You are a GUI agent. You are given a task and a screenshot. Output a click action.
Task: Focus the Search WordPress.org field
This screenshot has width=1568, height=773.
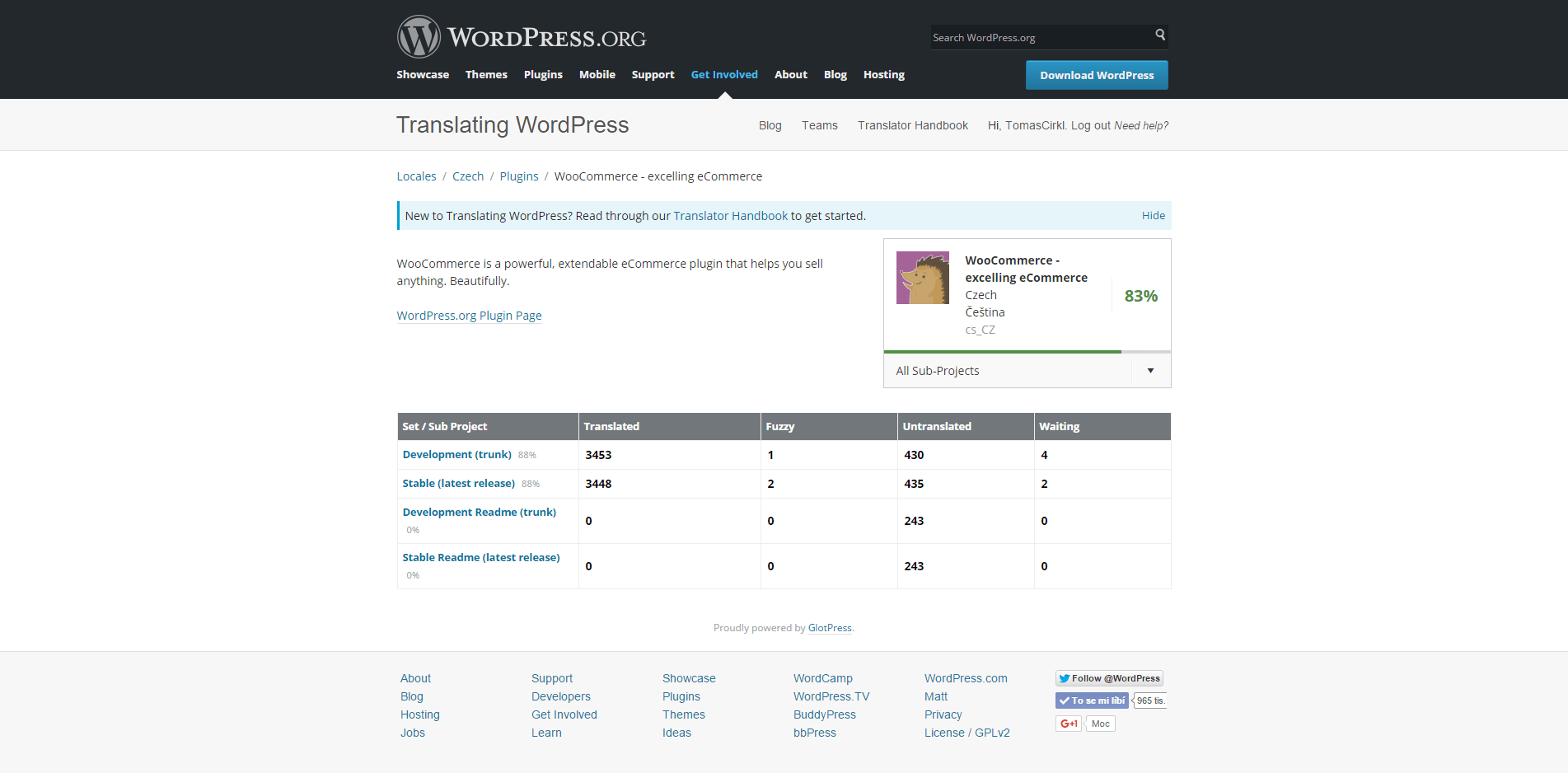[1041, 38]
